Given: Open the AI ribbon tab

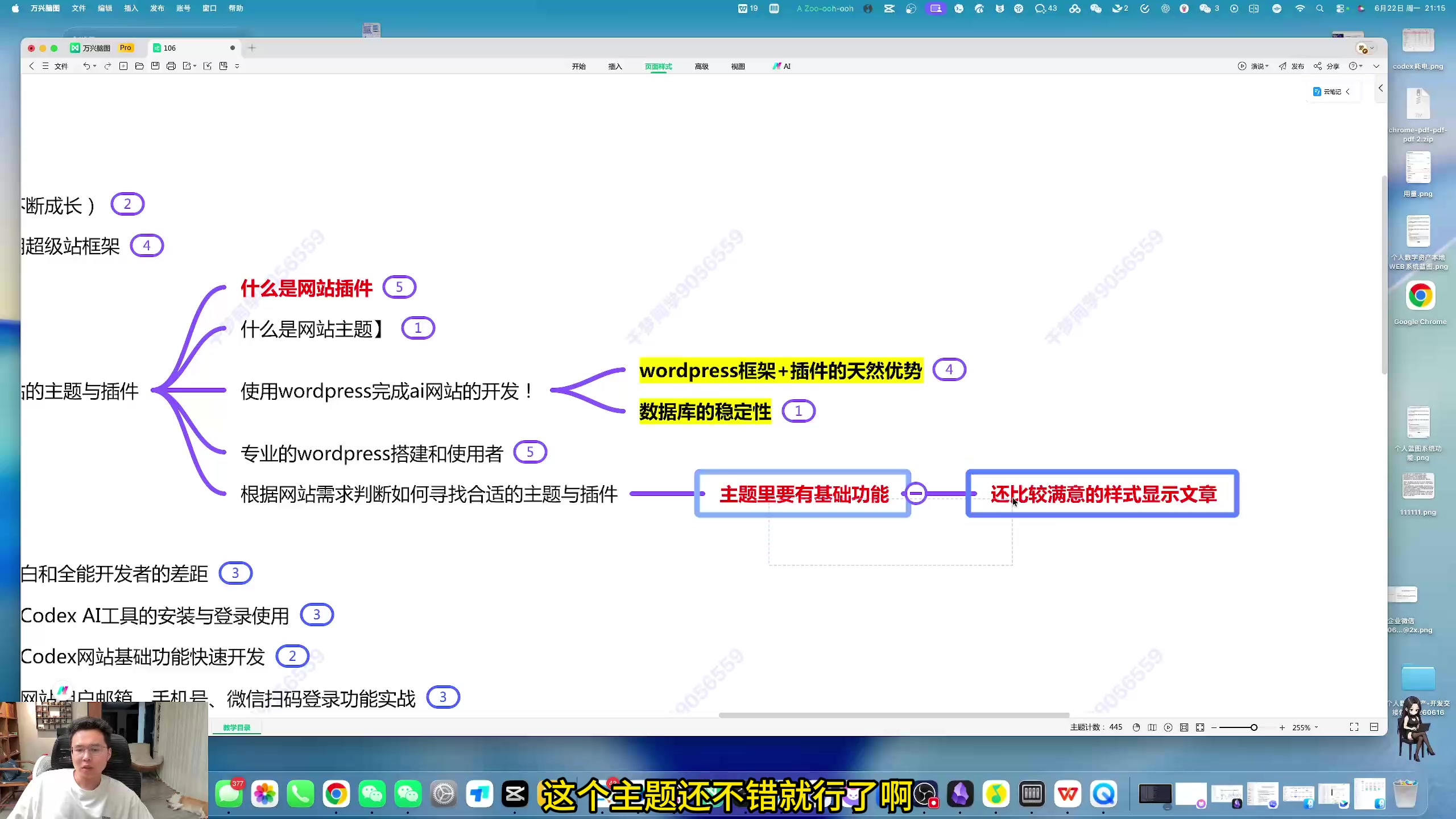Looking at the screenshot, I should pos(782,67).
